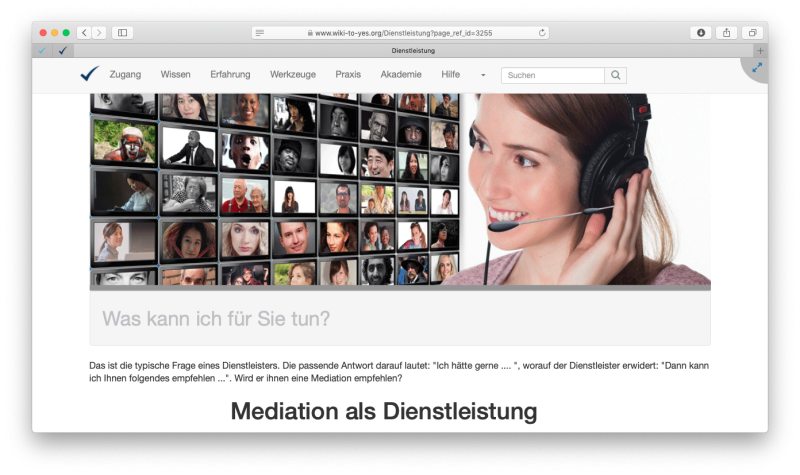Image resolution: width=800 pixels, height=475 pixels.
Task: Click into the Suchen search field
Action: point(553,75)
